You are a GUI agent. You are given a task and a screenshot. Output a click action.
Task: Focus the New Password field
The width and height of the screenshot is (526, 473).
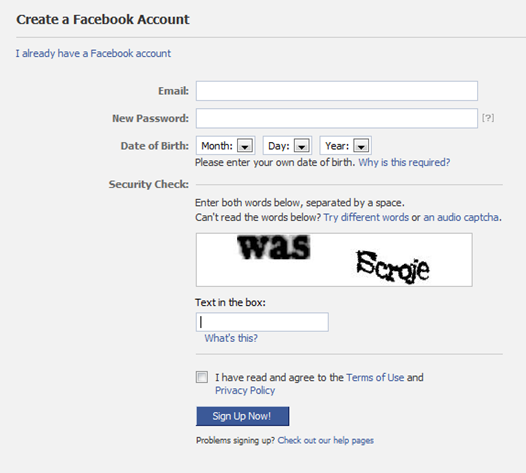pyautogui.click(x=336, y=118)
